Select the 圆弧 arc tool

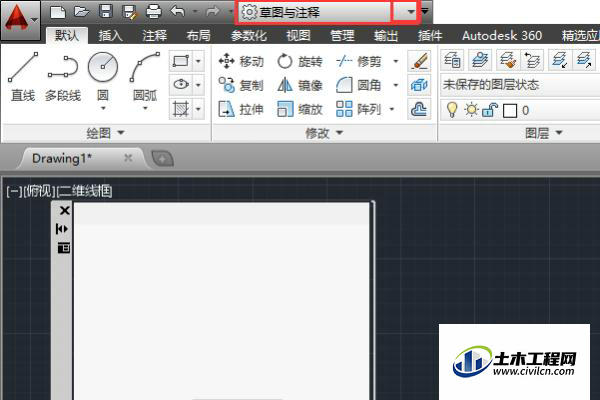tap(145, 75)
